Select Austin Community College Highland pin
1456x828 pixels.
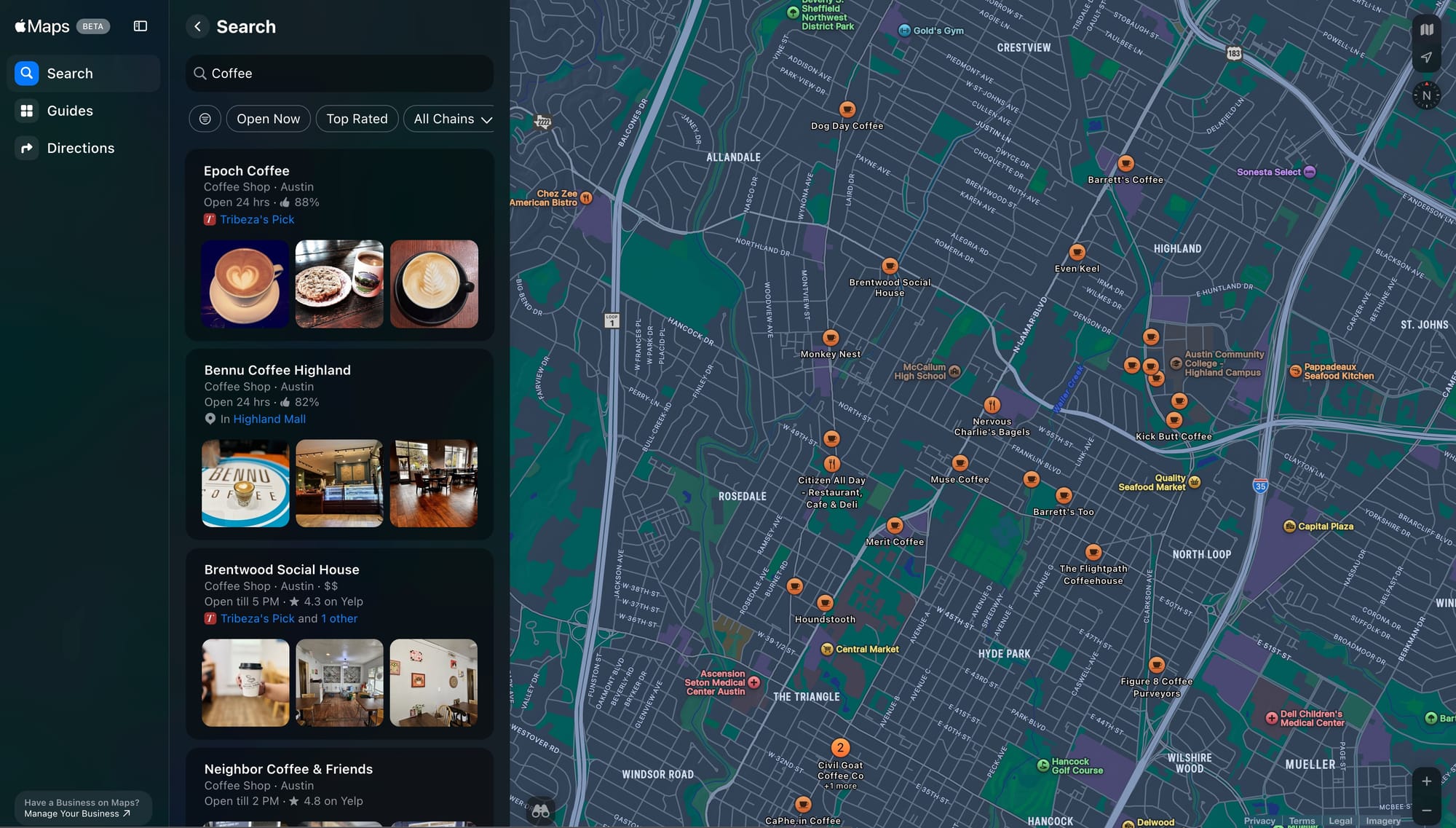click(x=1176, y=363)
